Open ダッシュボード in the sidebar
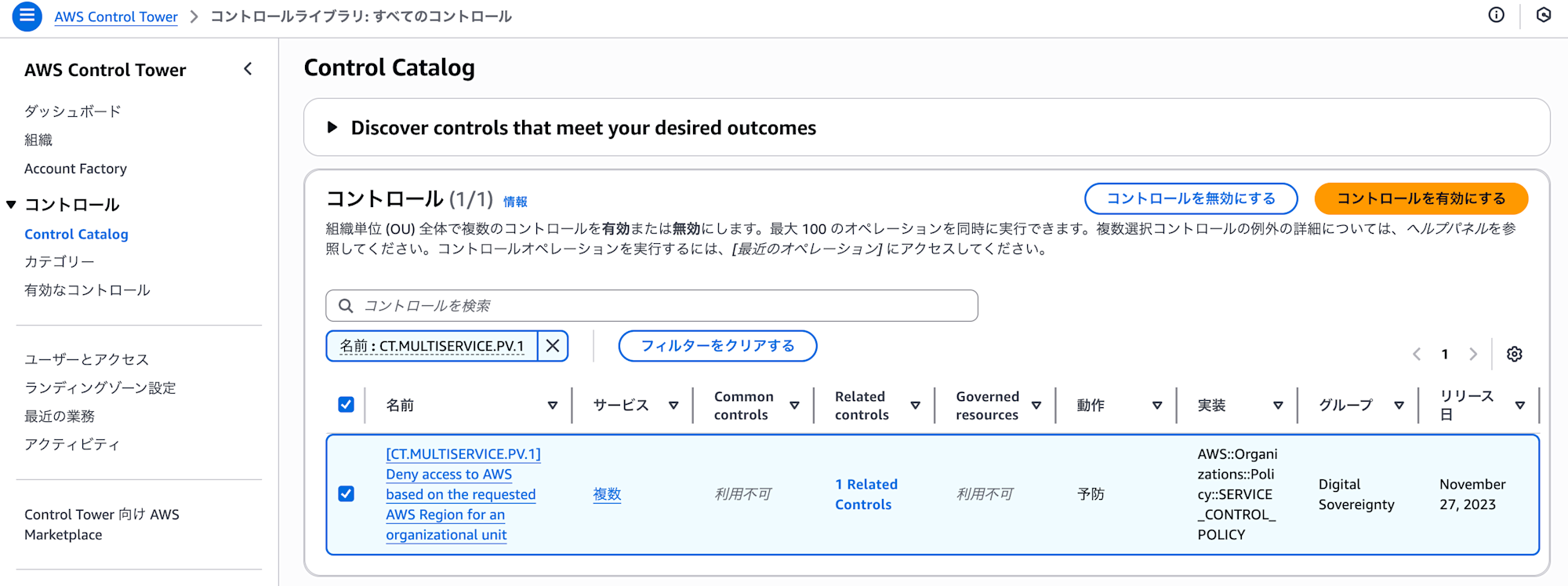This screenshot has height=586, width=1568. pos(72,111)
